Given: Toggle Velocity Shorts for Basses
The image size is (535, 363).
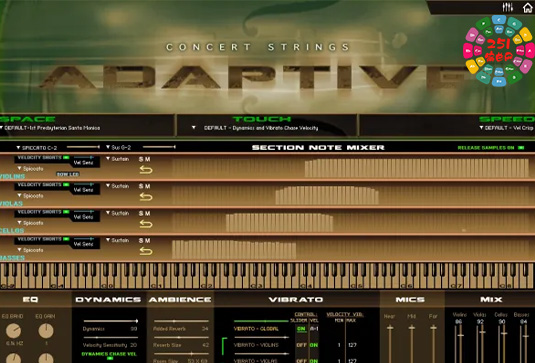Looking at the screenshot, I should point(66,239).
